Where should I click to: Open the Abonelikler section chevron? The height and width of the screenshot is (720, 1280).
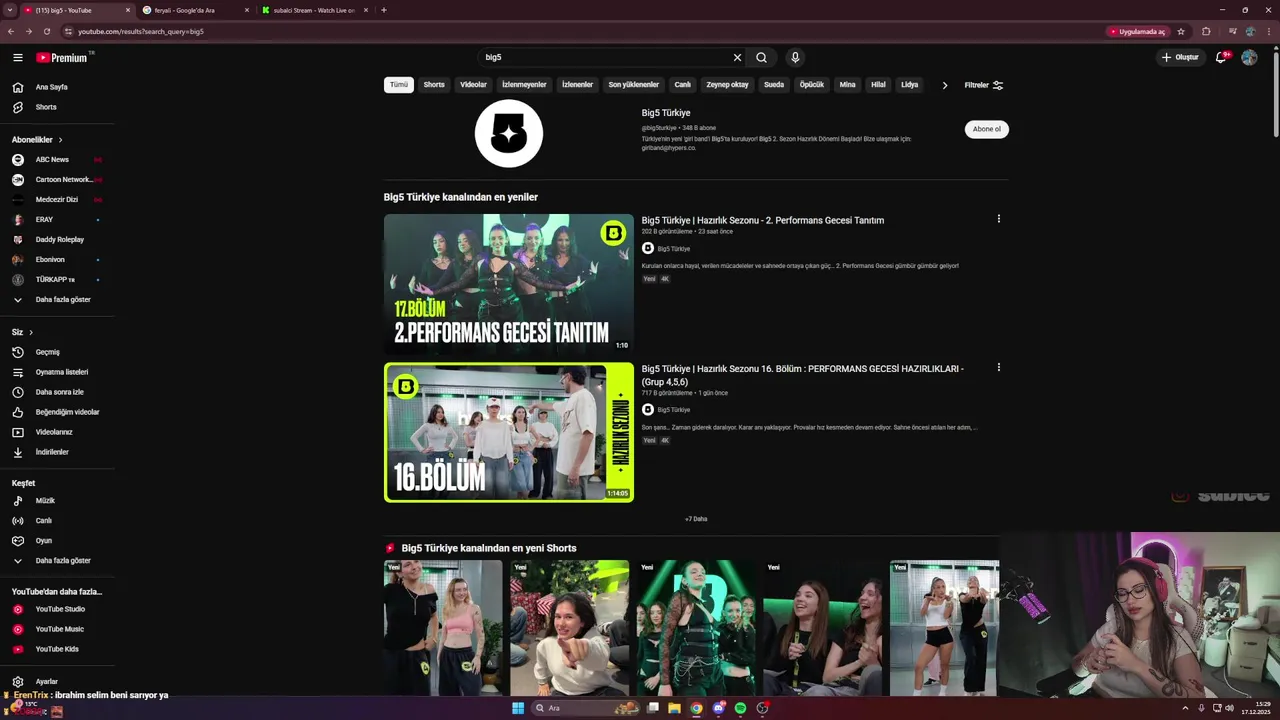(60, 140)
